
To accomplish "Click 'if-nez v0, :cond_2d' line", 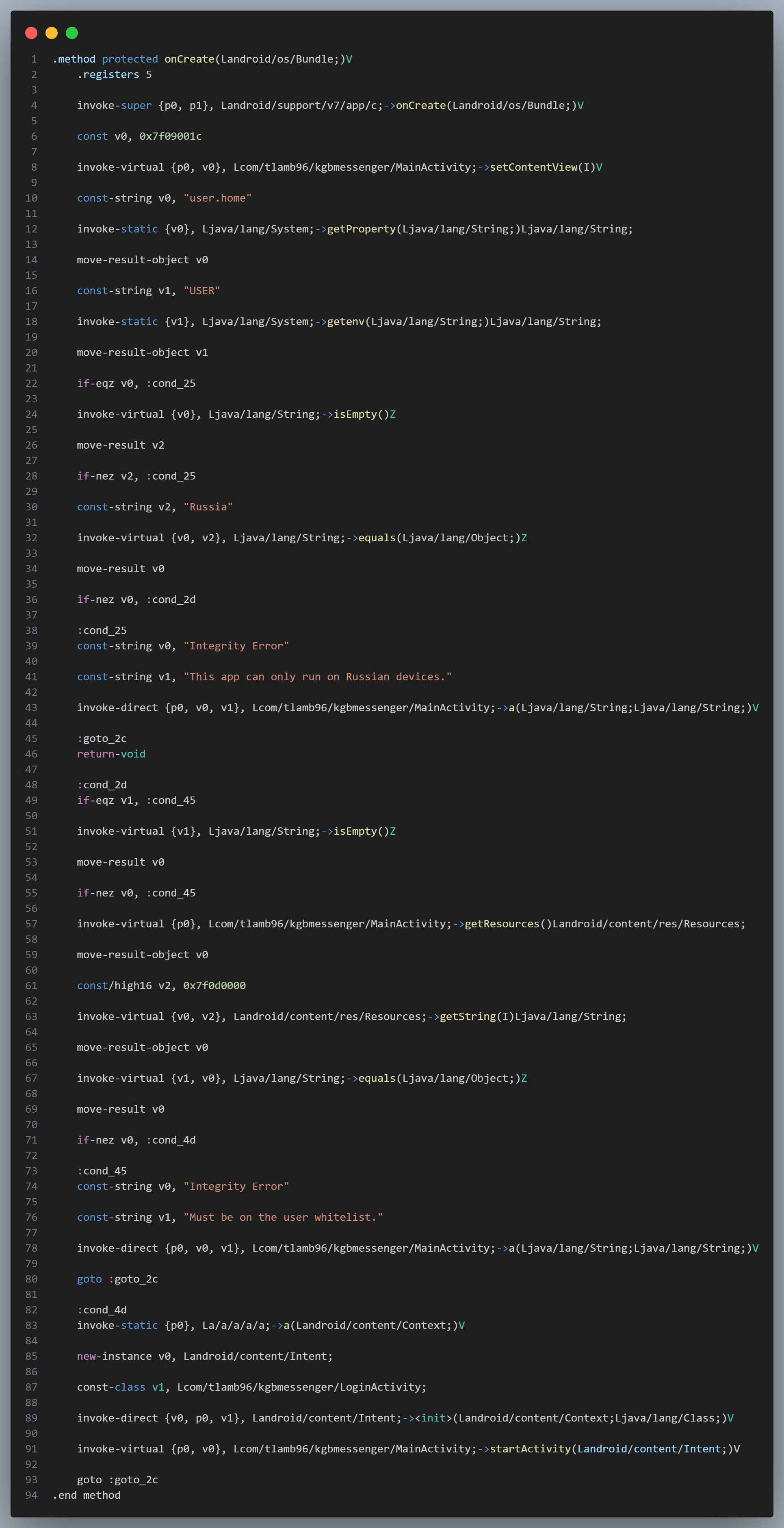I will (136, 599).
